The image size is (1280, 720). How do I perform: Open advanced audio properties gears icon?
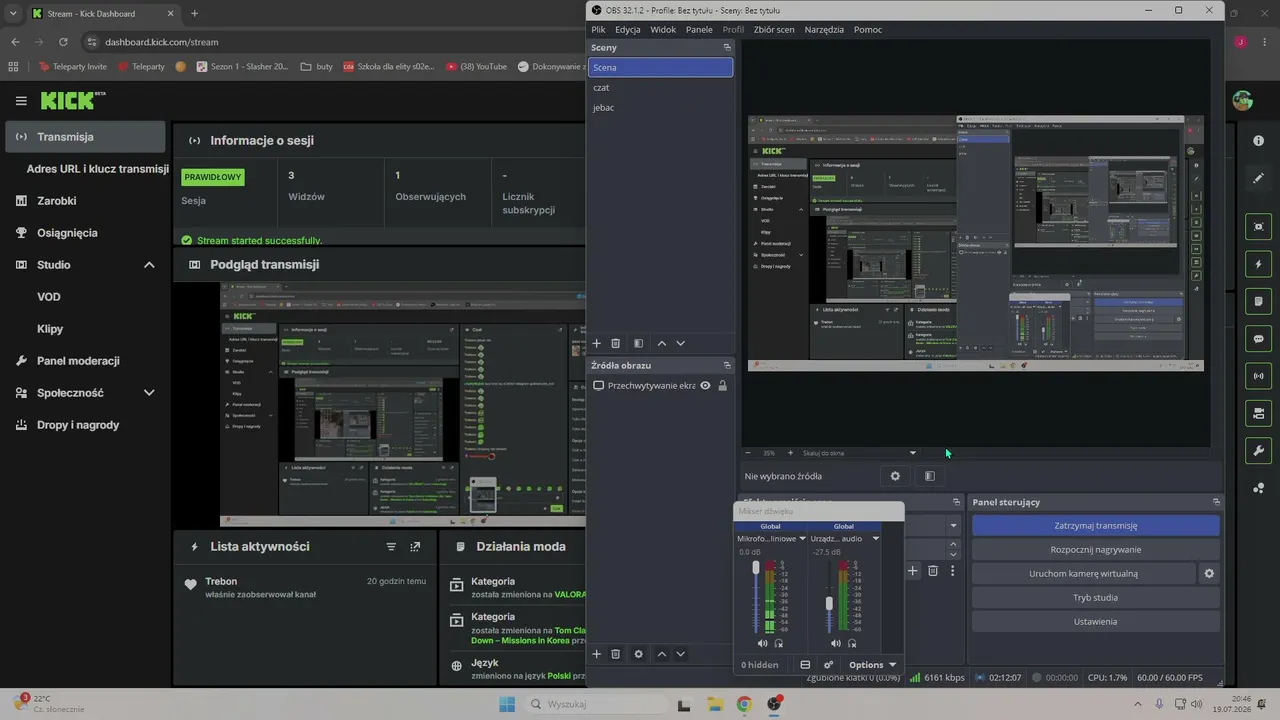(829, 665)
